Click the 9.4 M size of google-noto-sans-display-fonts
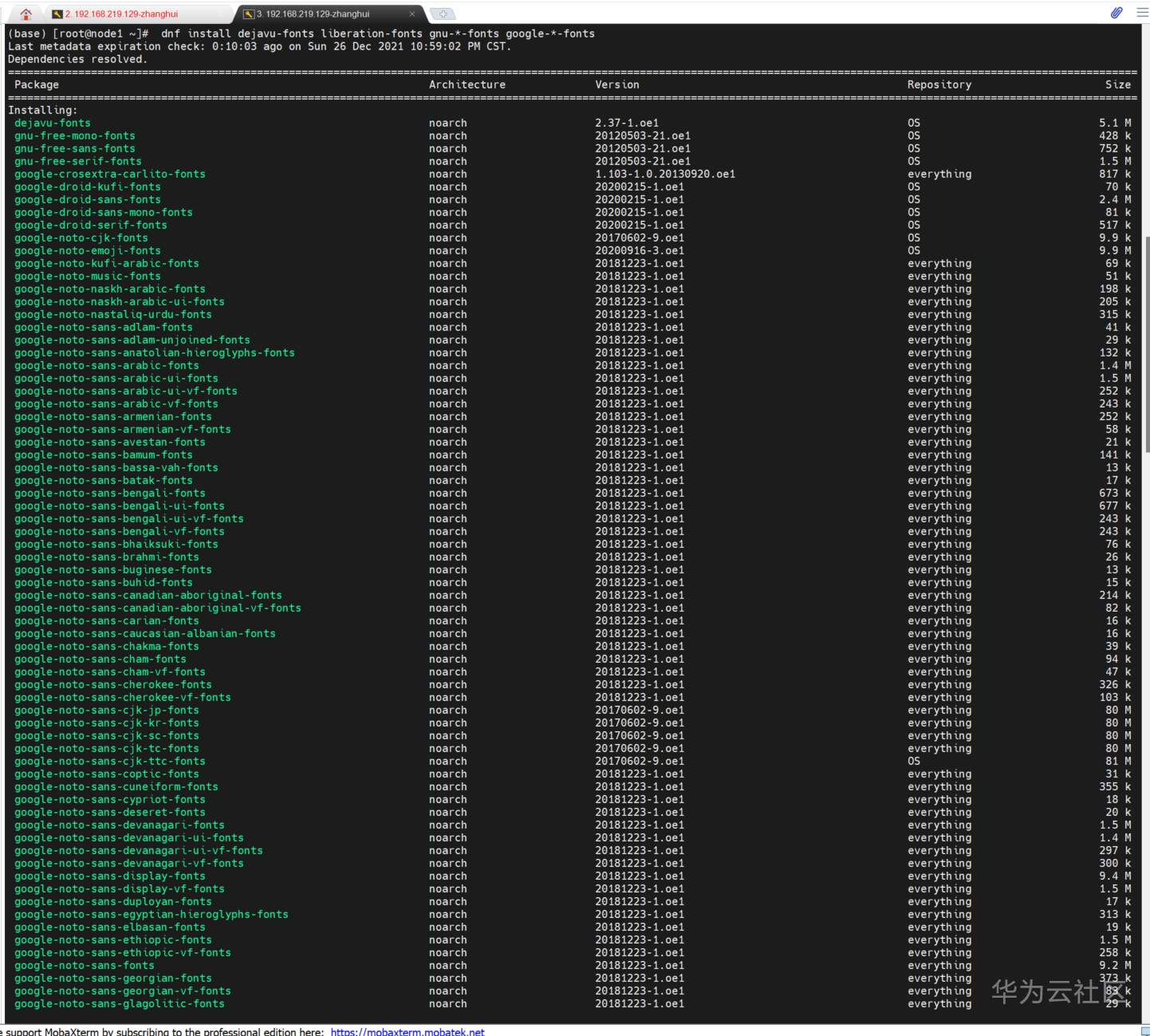Viewport: 1150px width, 1036px height. coord(1115,876)
